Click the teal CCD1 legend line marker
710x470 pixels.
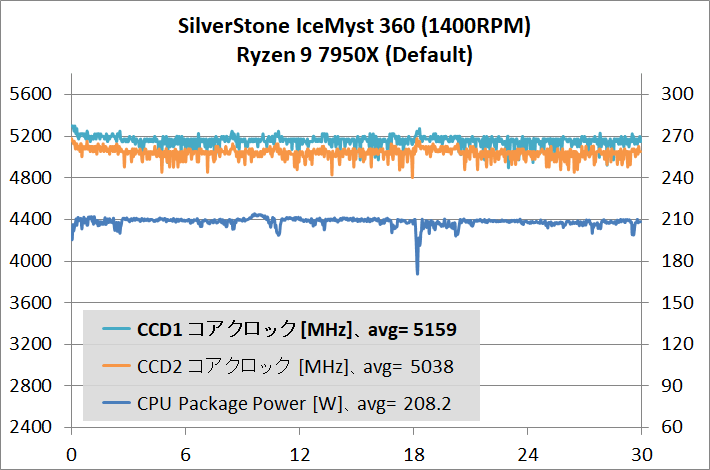coord(116,328)
